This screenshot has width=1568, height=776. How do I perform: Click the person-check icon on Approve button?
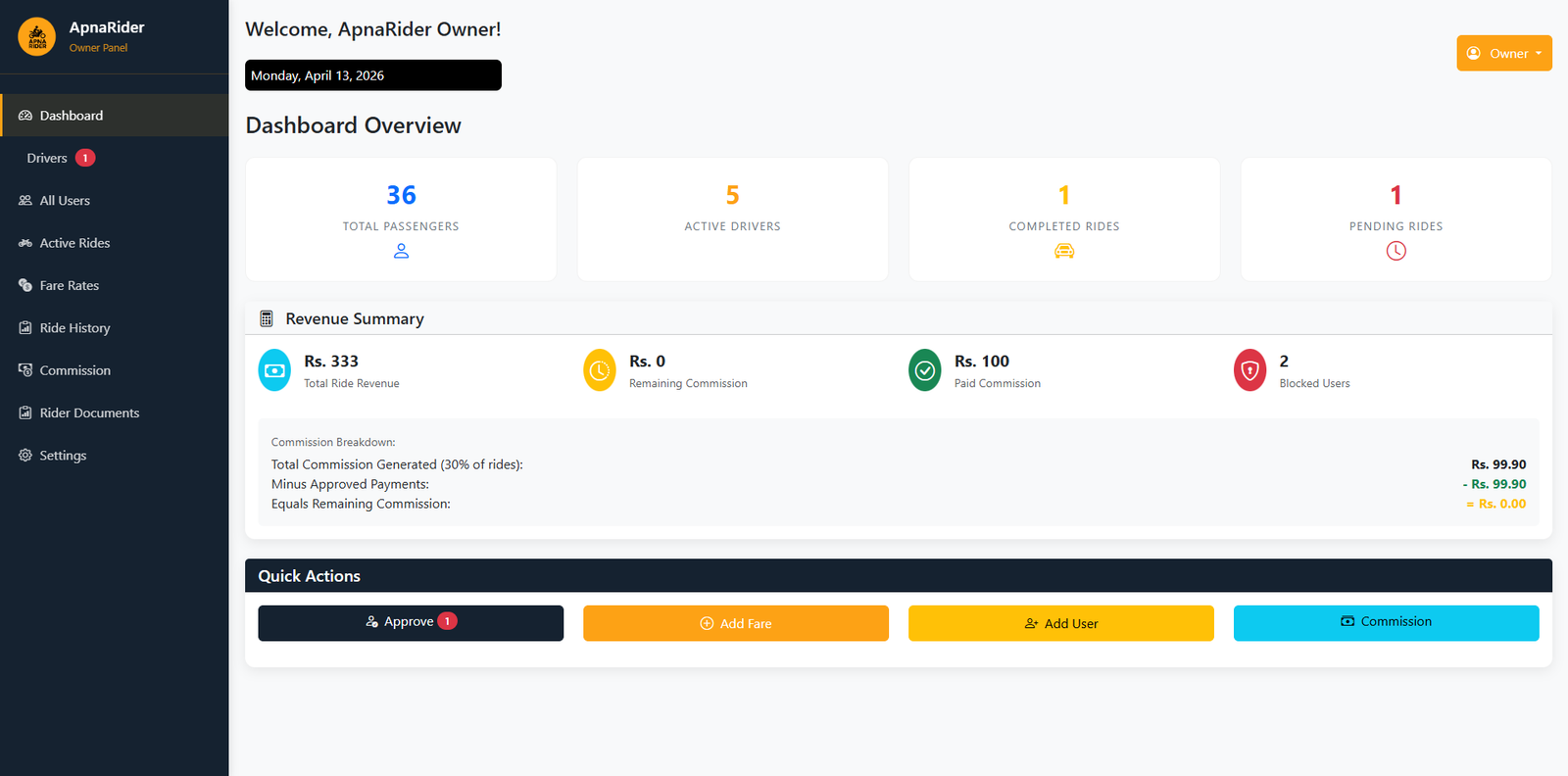372,622
